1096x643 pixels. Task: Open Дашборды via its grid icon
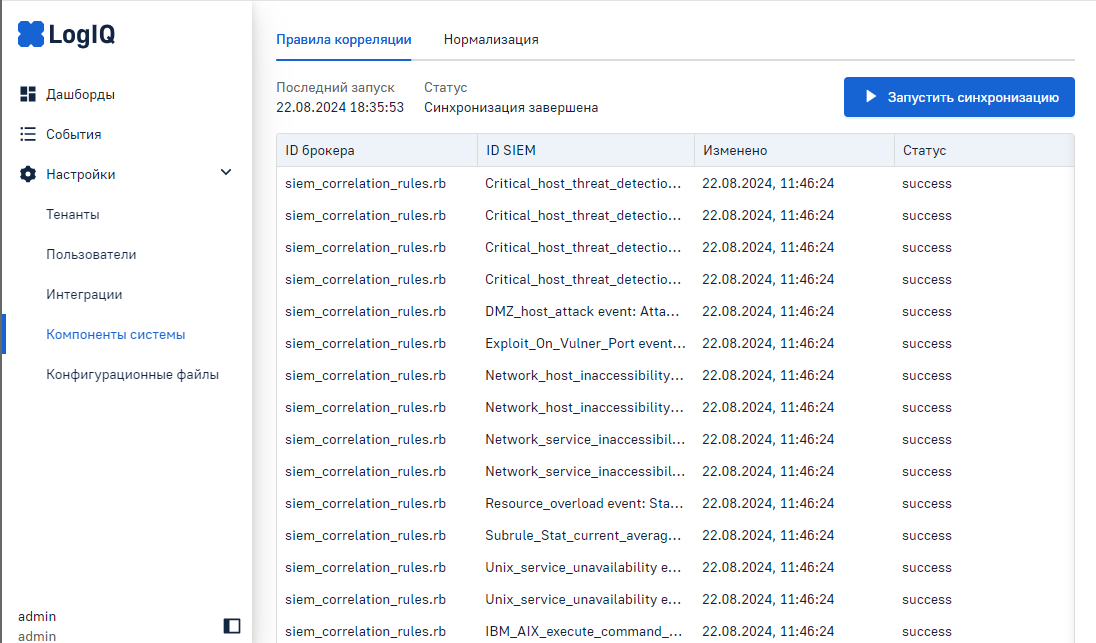[28, 94]
